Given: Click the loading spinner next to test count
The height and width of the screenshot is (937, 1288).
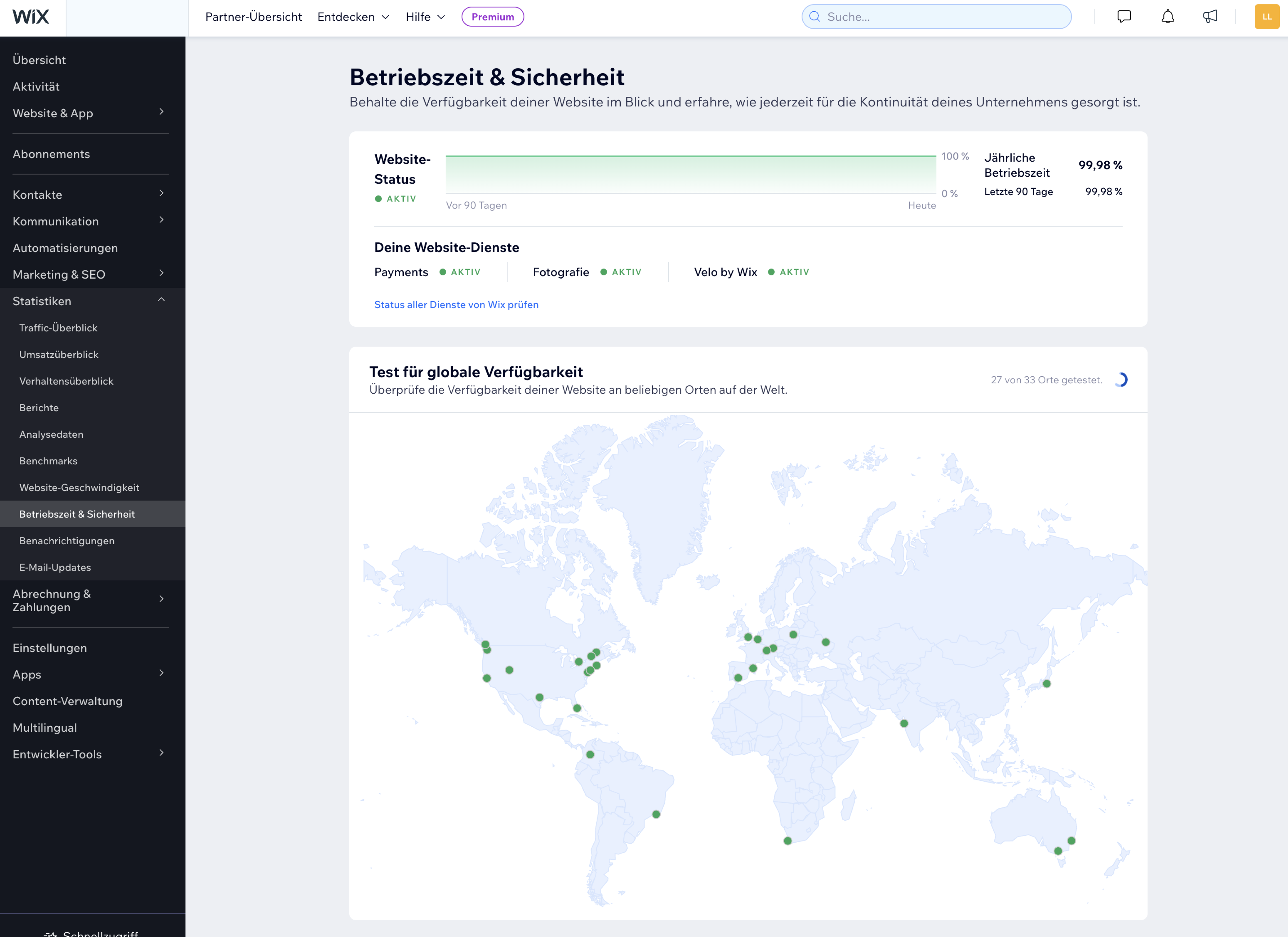Looking at the screenshot, I should (x=1120, y=380).
